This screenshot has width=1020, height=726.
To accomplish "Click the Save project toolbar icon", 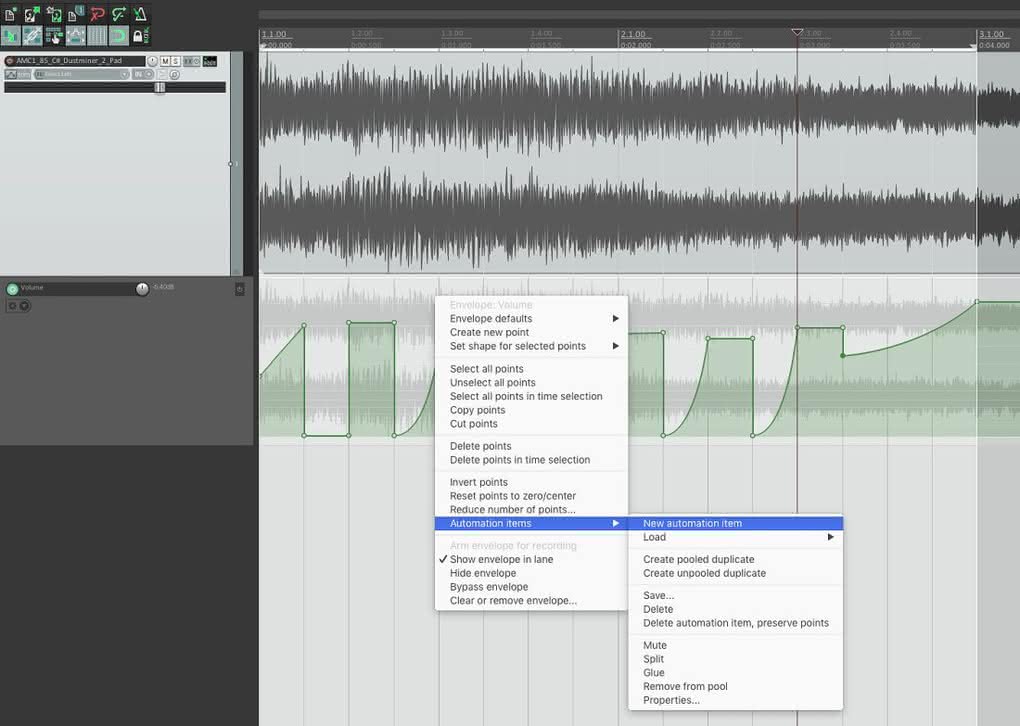I will [x=53, y=14].
